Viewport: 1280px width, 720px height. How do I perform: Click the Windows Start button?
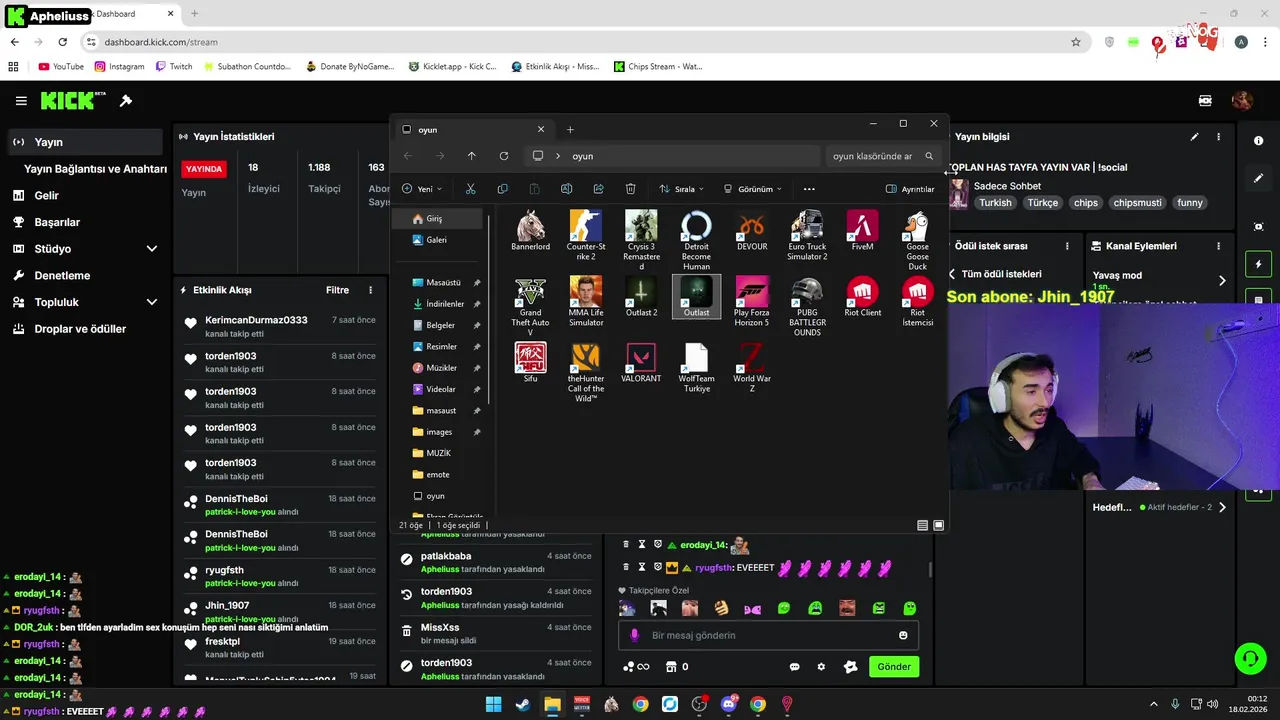coord(493,704)
